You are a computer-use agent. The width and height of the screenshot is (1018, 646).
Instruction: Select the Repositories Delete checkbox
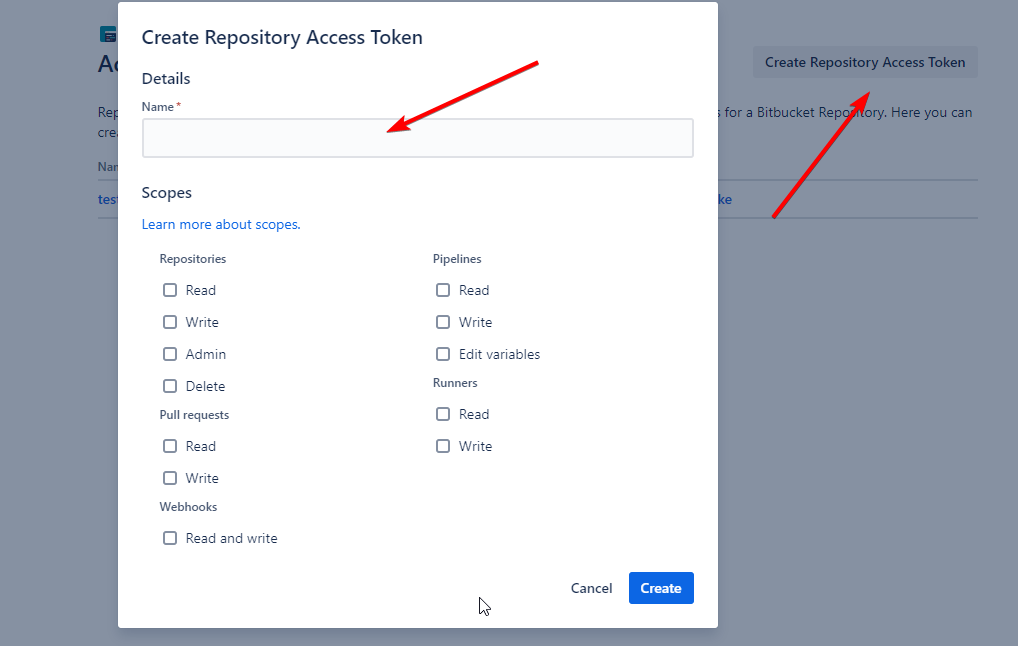coord(170,386)
